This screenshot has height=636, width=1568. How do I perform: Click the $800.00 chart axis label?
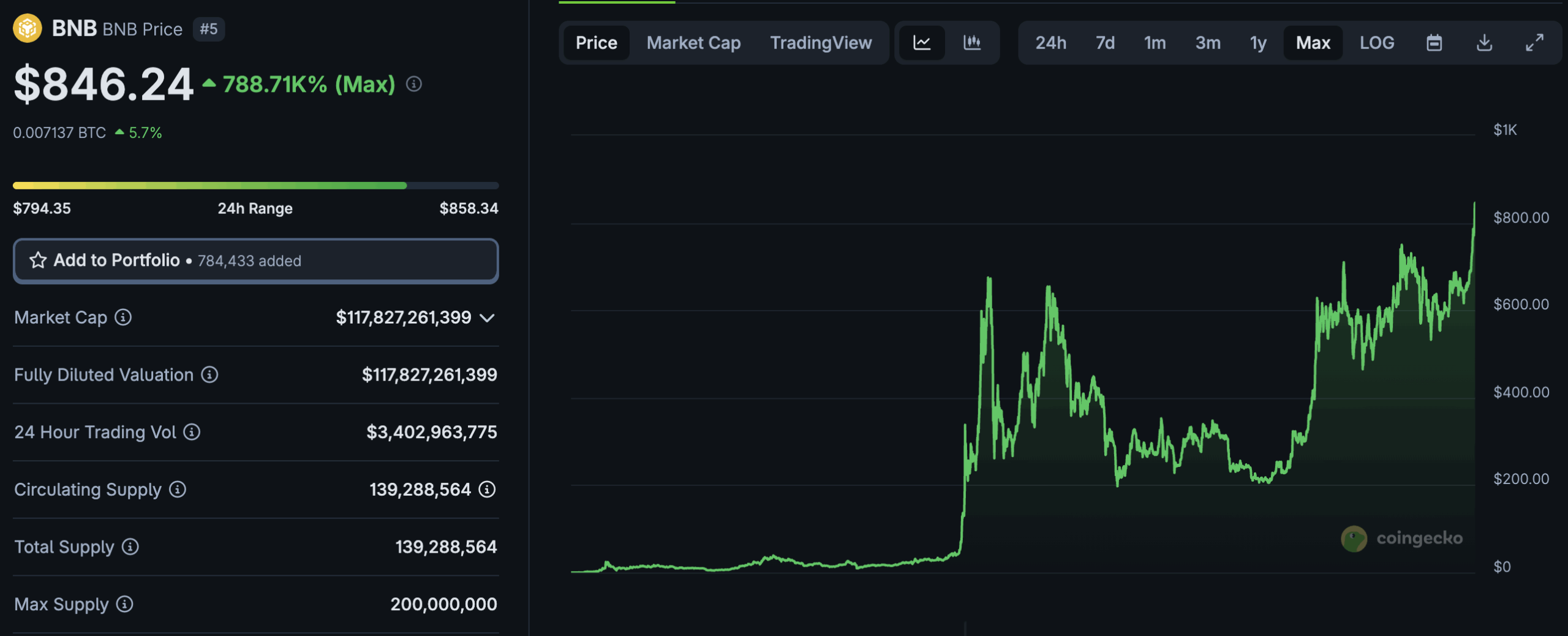pos(1521,218)
